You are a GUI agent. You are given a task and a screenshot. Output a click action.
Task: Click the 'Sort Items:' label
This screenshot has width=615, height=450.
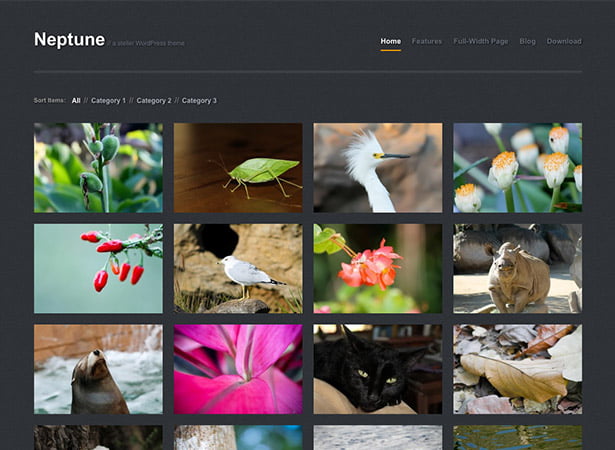(49, 100)
